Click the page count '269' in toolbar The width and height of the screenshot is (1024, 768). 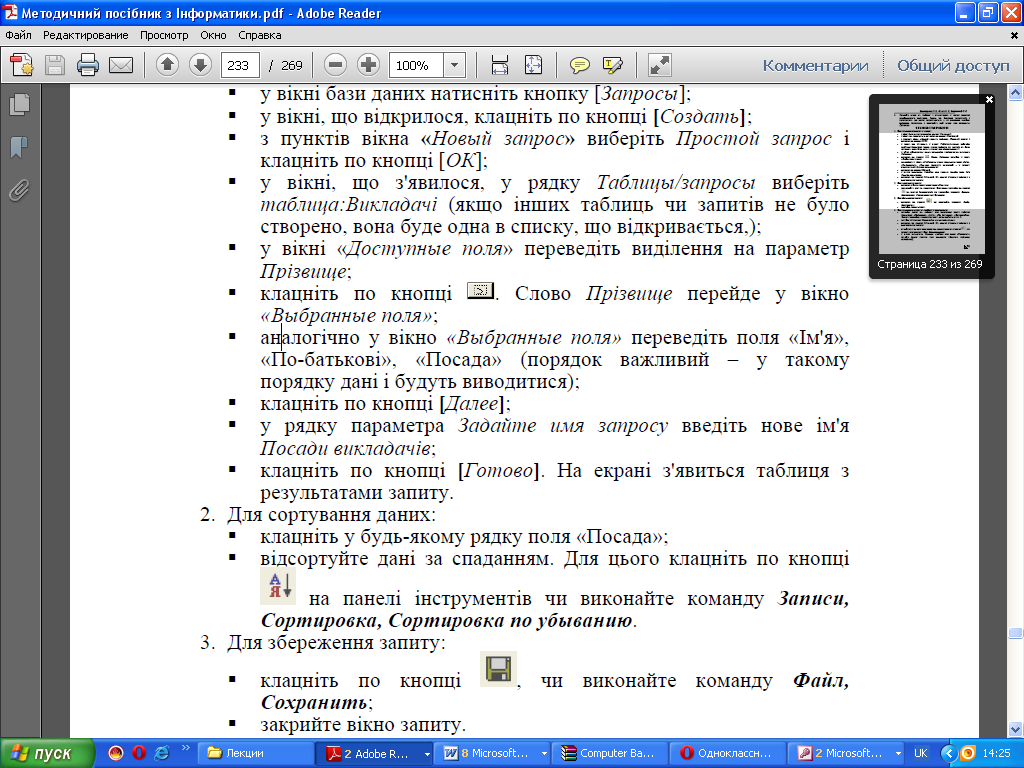(x=291, y=65)
